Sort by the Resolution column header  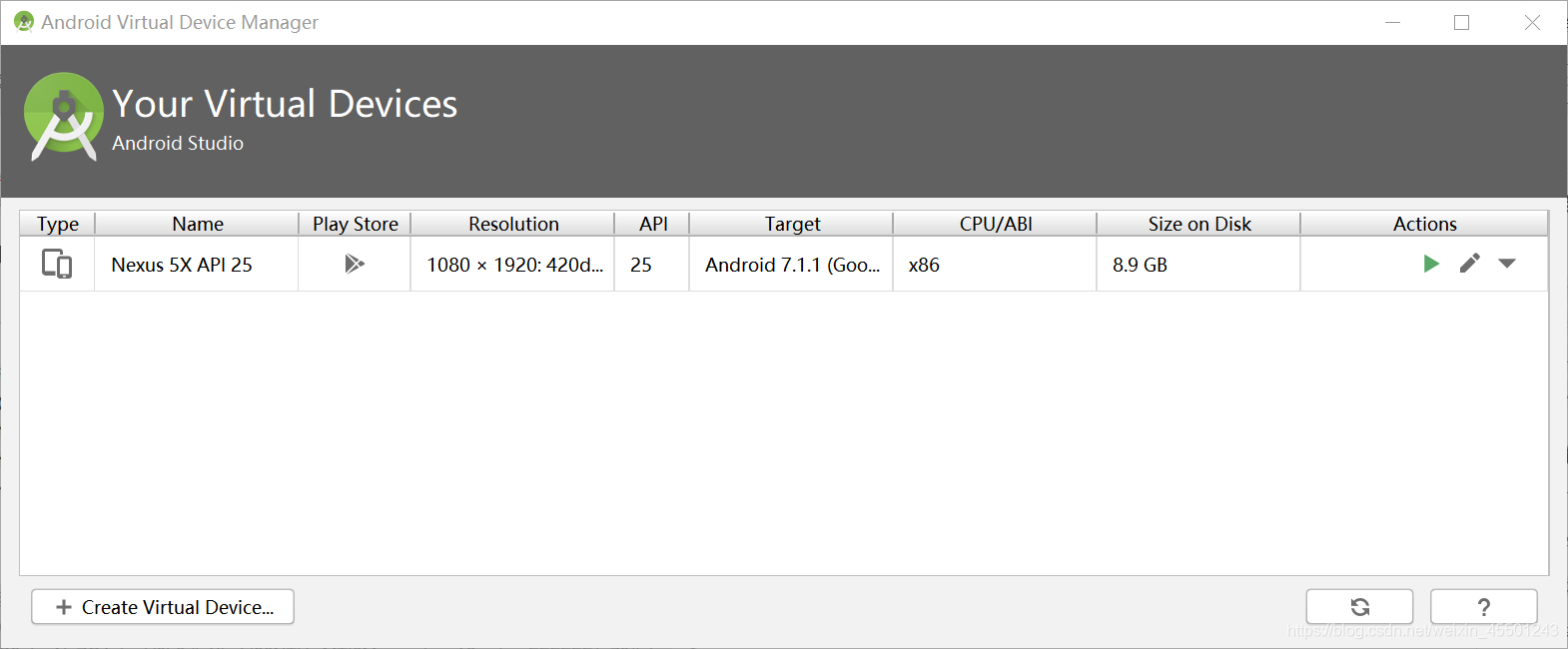click(513, 224)
